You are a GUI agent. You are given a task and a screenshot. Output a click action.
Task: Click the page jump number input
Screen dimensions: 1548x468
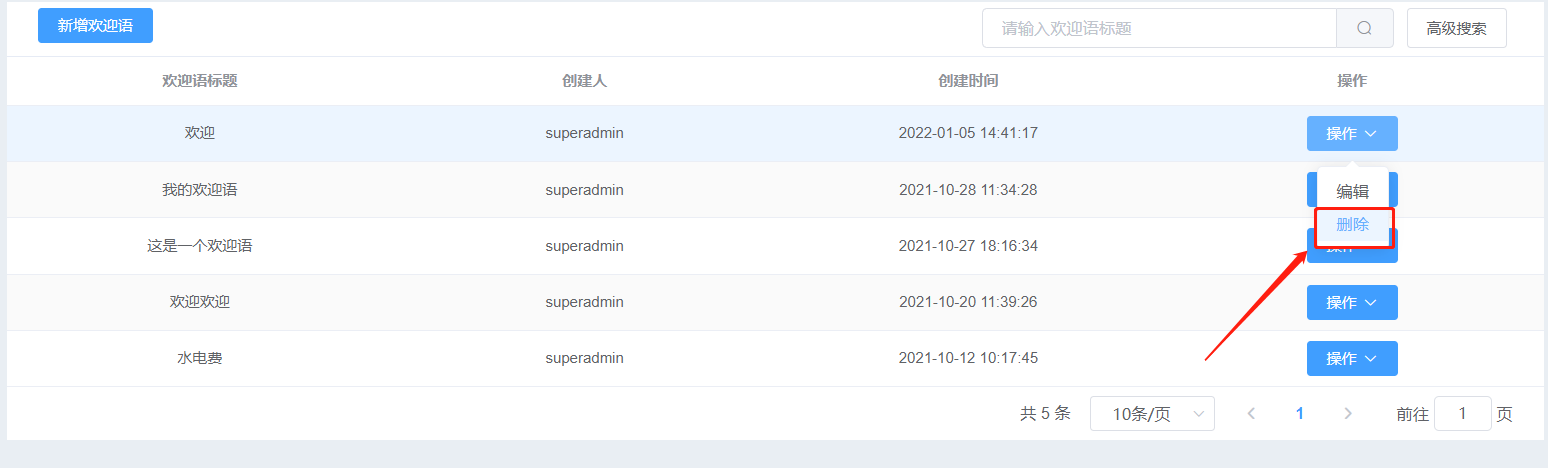click(x=1463, y=414)
